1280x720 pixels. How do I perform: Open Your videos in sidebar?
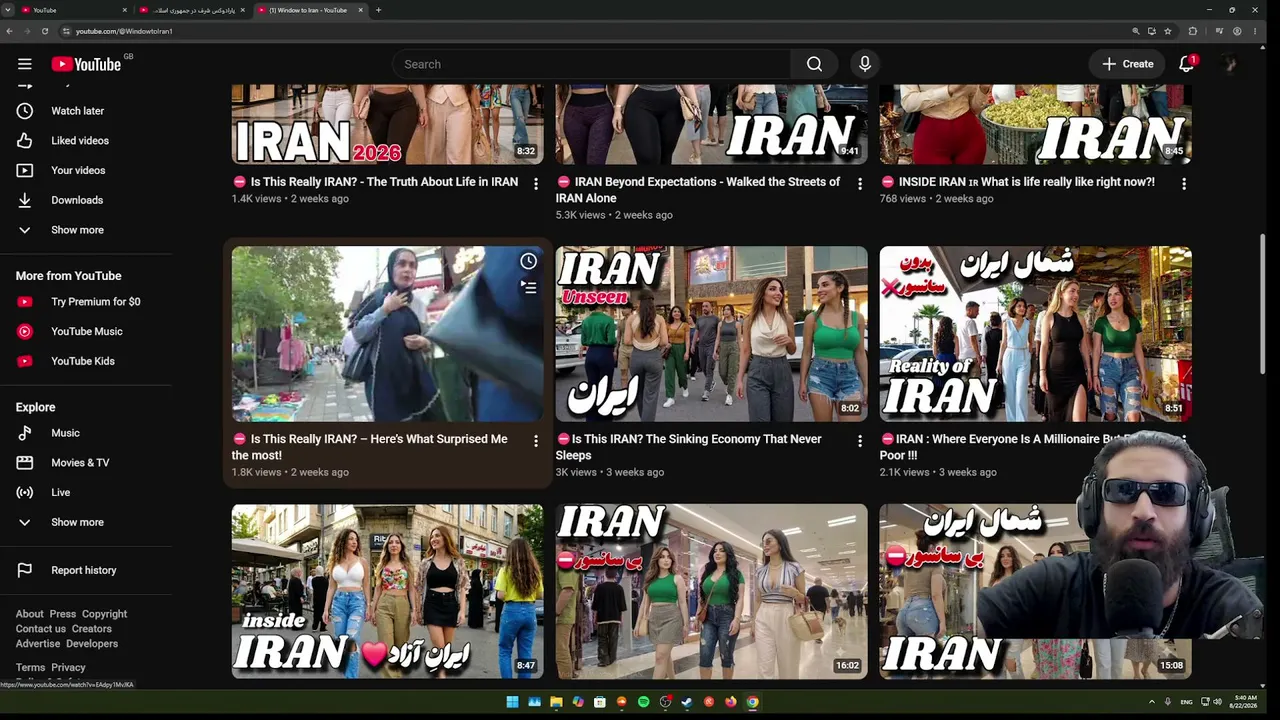(x=78, y=170)
